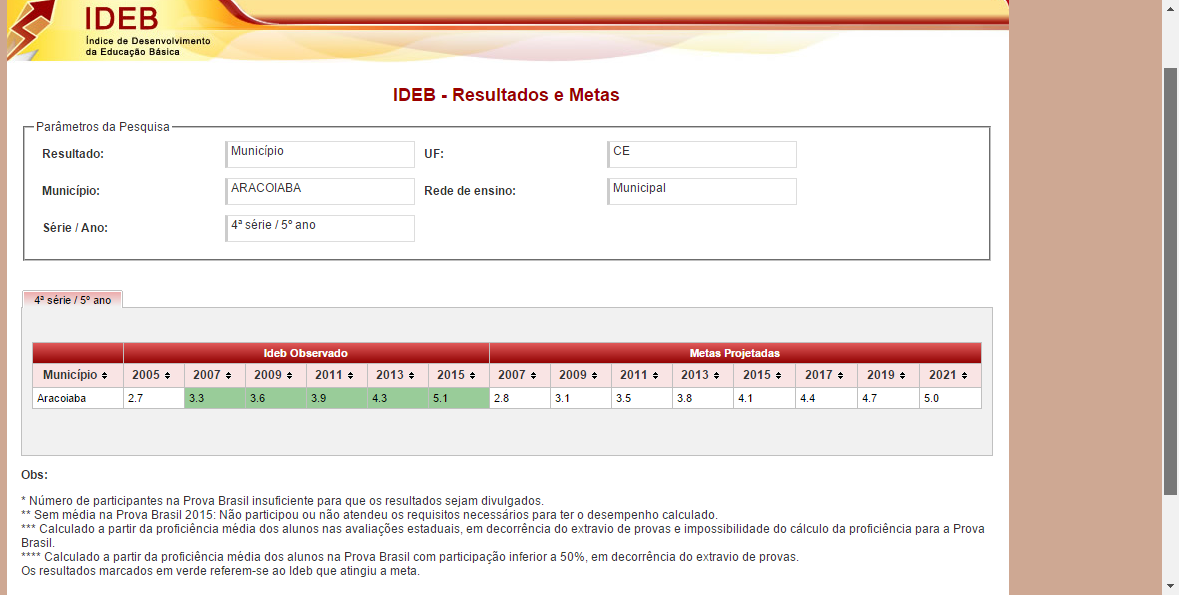Click the Rede de ensino field showing Municipal

[702, 191]
